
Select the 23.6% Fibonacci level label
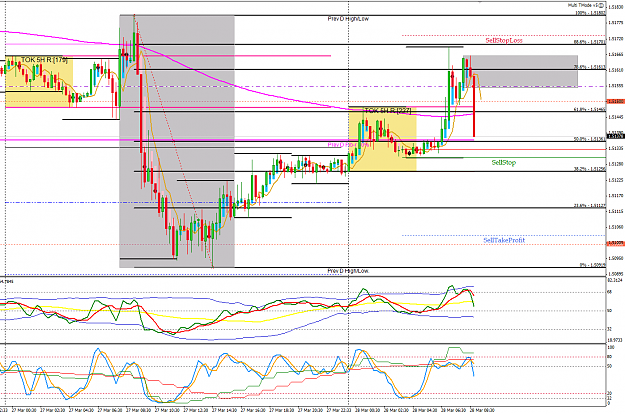590,206
